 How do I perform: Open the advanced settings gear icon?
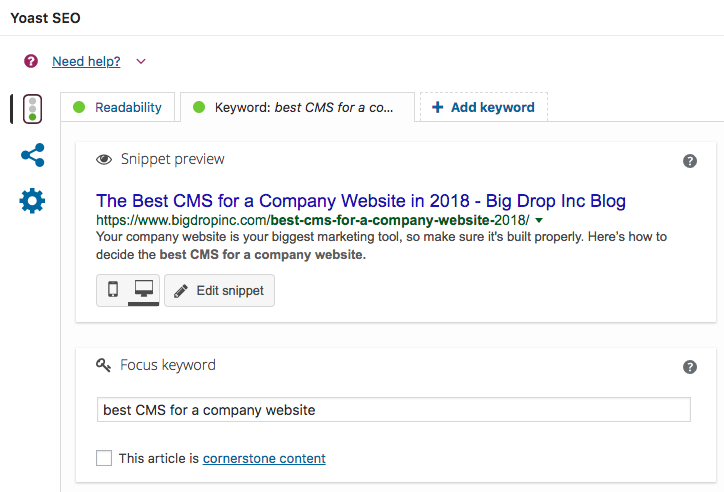click(32, 201)
